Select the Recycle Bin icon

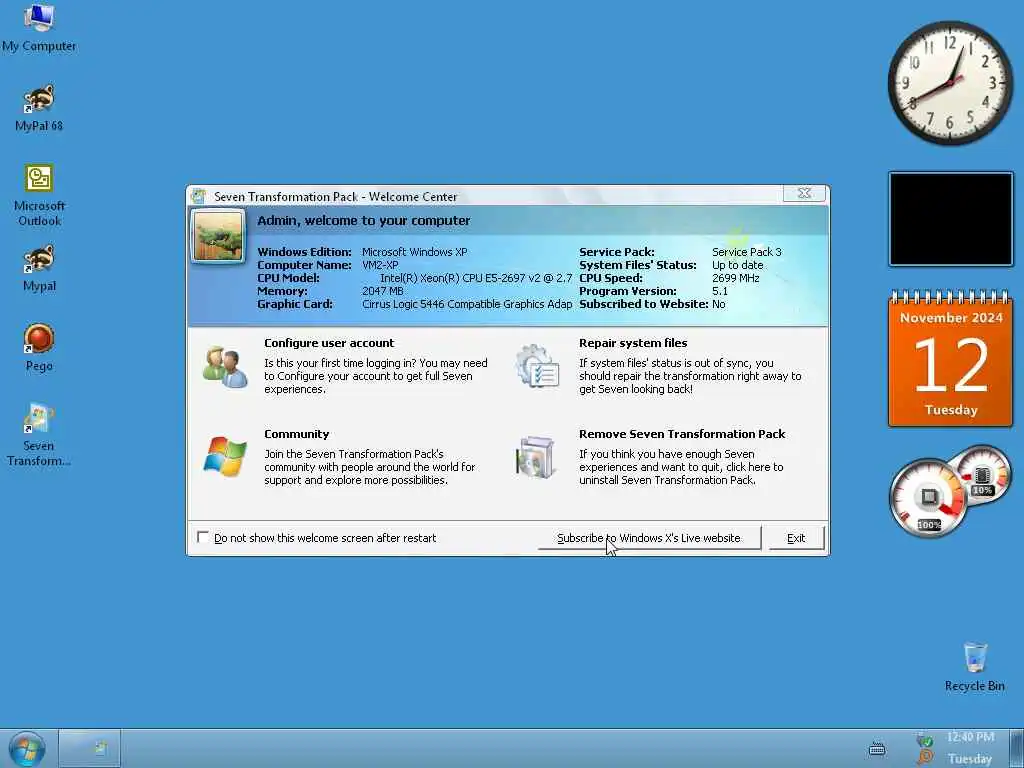point(974,667)
